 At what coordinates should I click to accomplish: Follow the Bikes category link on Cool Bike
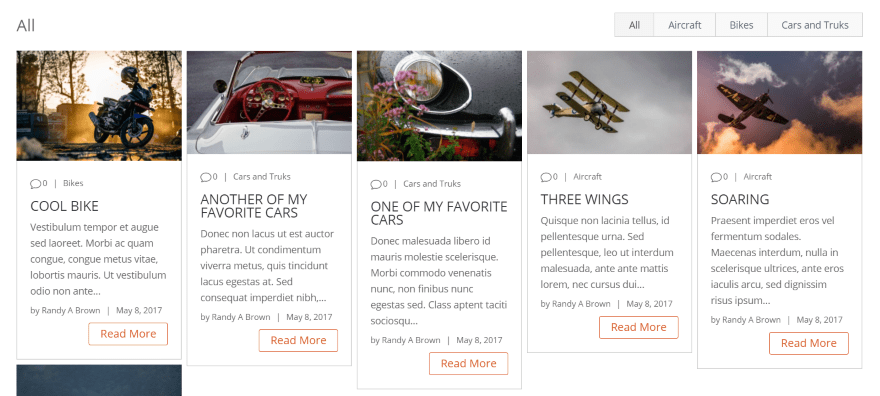click(73, 183)
